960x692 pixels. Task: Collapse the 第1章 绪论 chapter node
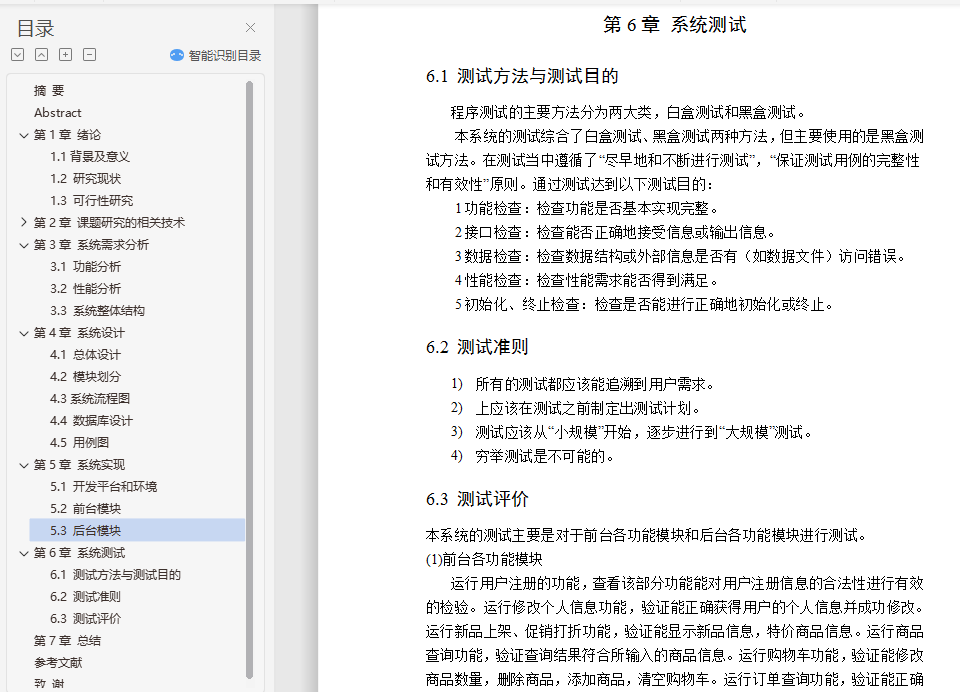24,135
